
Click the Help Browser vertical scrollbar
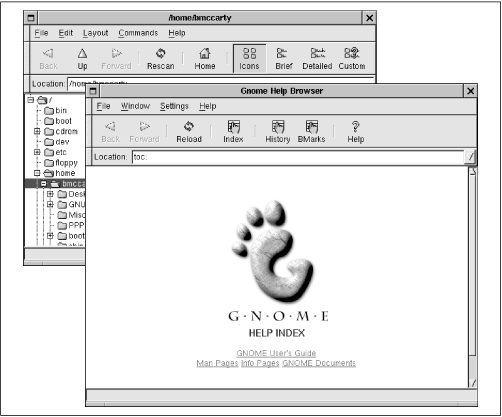tap(472, 277)
